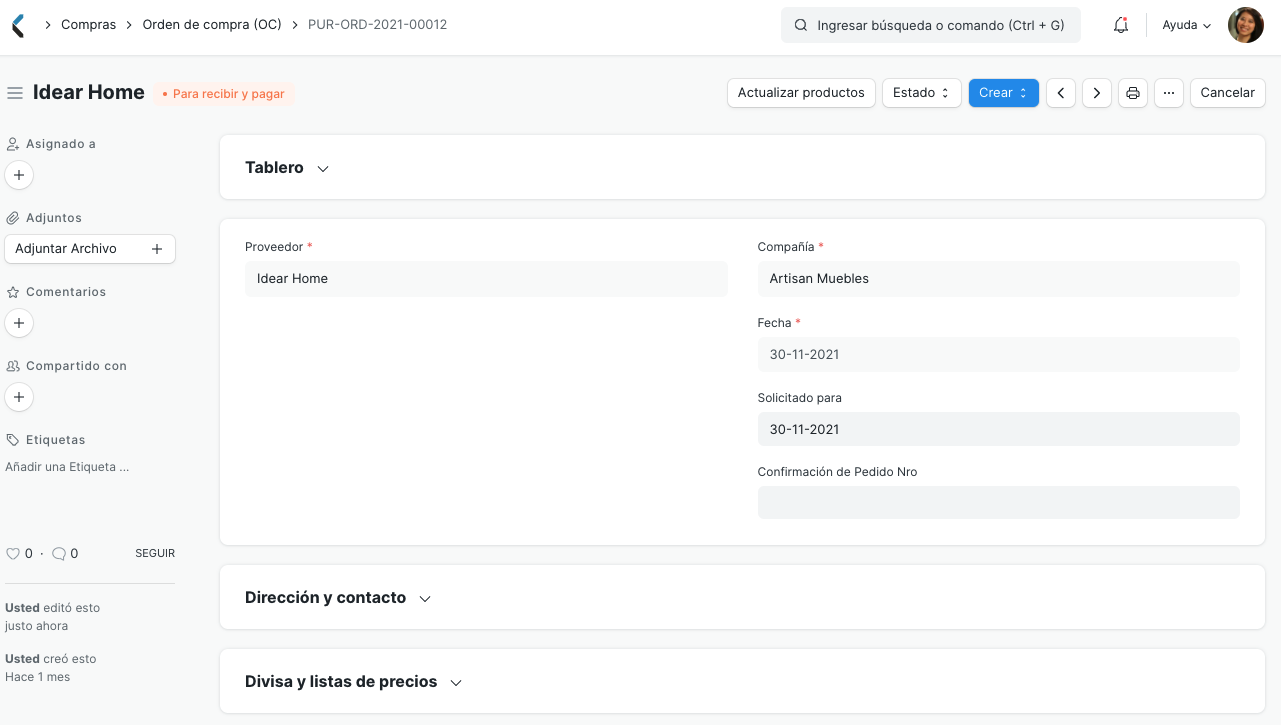Focus the search or command input
This screenshot has height=725, width=1281.
pyautogui.click(x=931, y=25)
